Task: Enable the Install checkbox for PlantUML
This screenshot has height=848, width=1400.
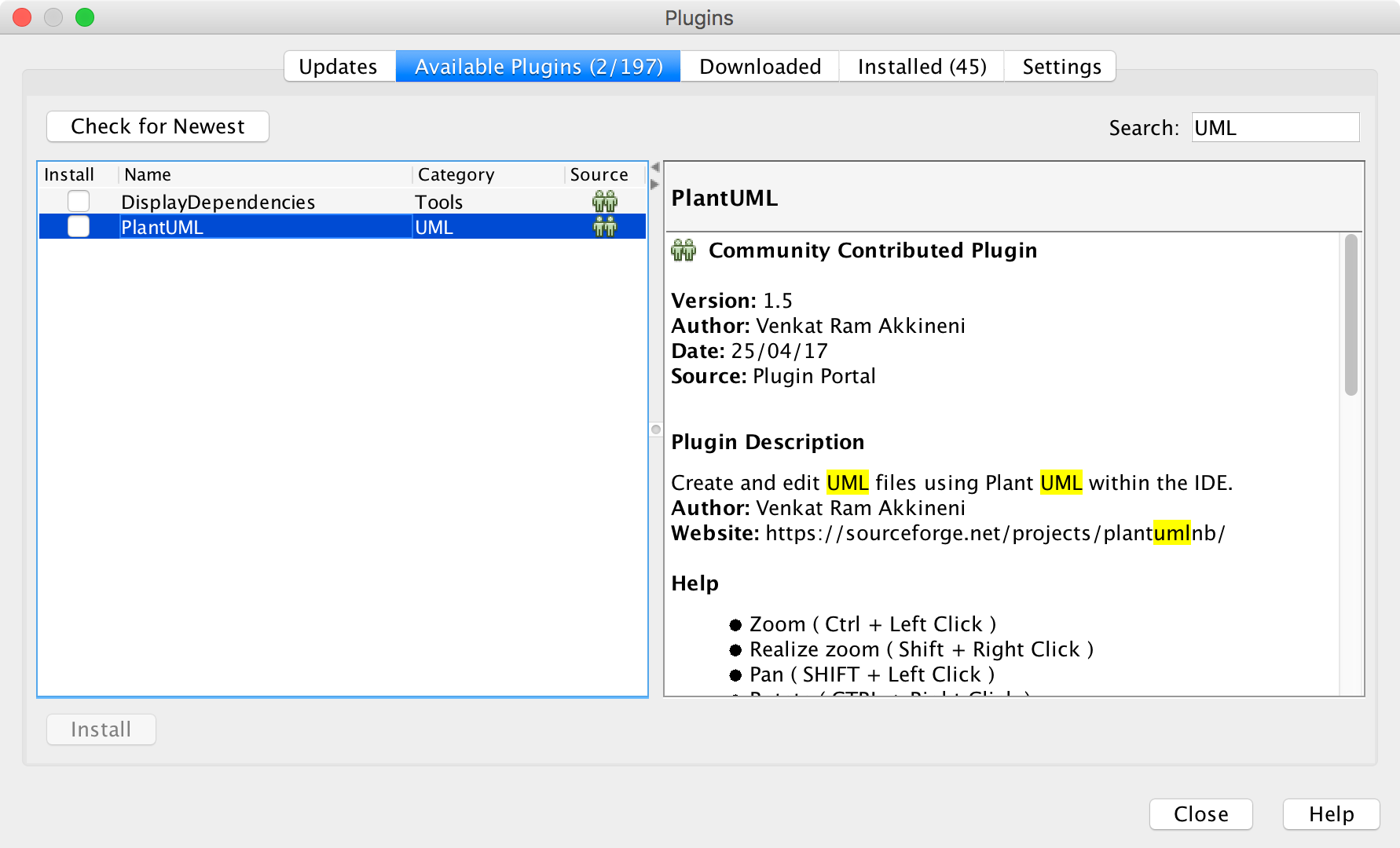Action: coord(78,226)
